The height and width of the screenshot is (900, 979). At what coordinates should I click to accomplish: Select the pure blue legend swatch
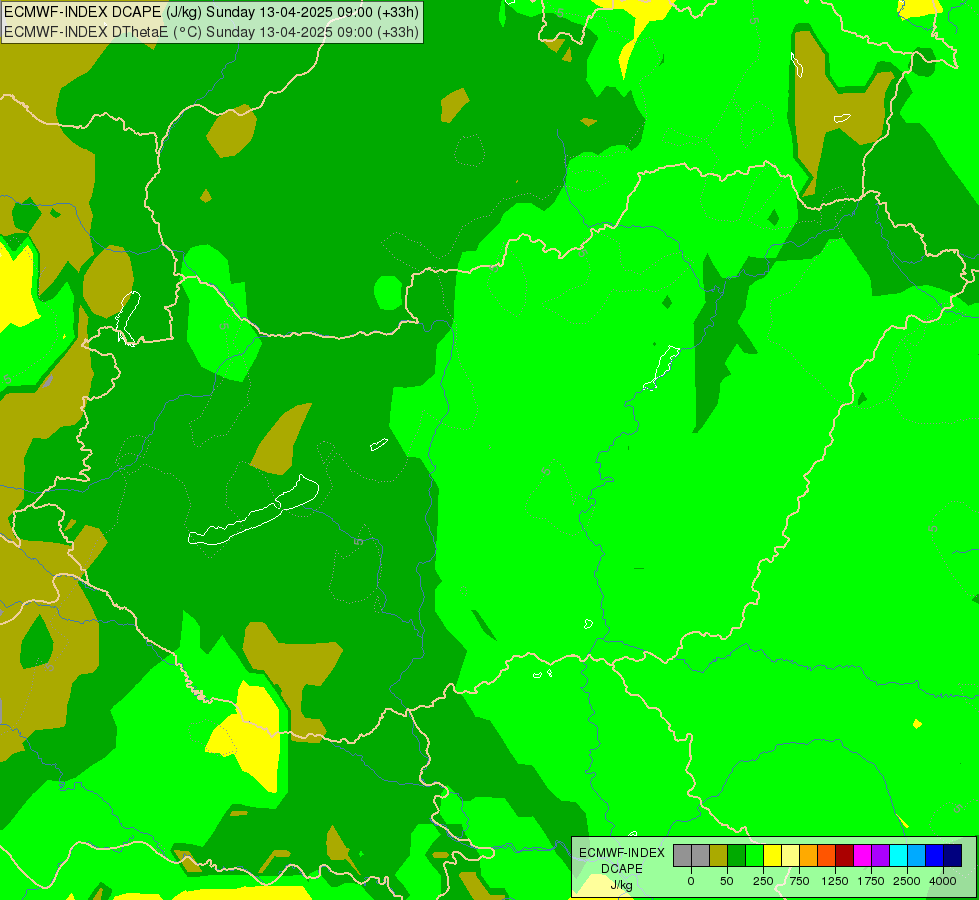(935, 856)
